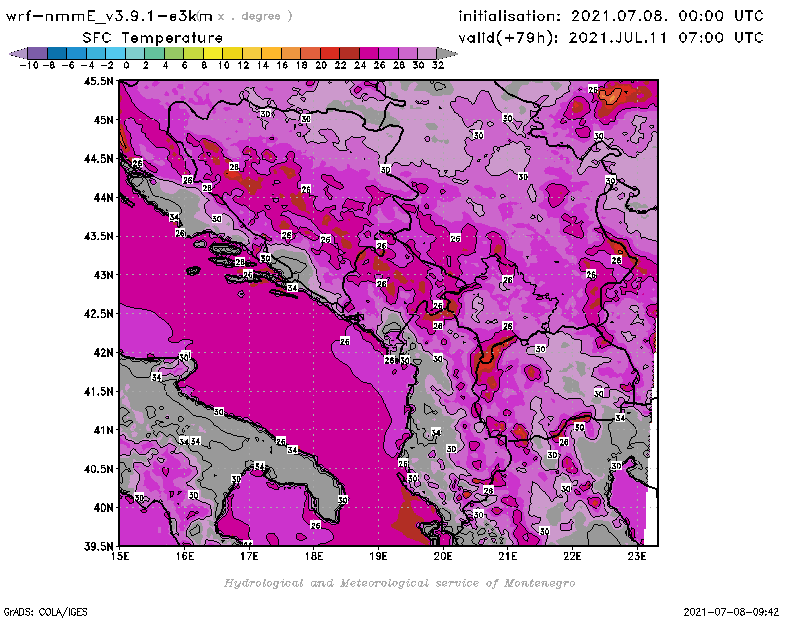Click the '-6' colorbar label

point(68,65)
